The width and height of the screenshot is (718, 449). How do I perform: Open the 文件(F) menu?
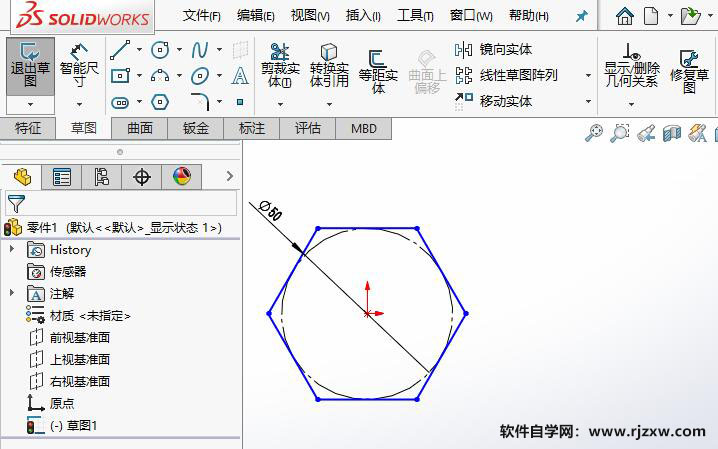pos(201,16)
